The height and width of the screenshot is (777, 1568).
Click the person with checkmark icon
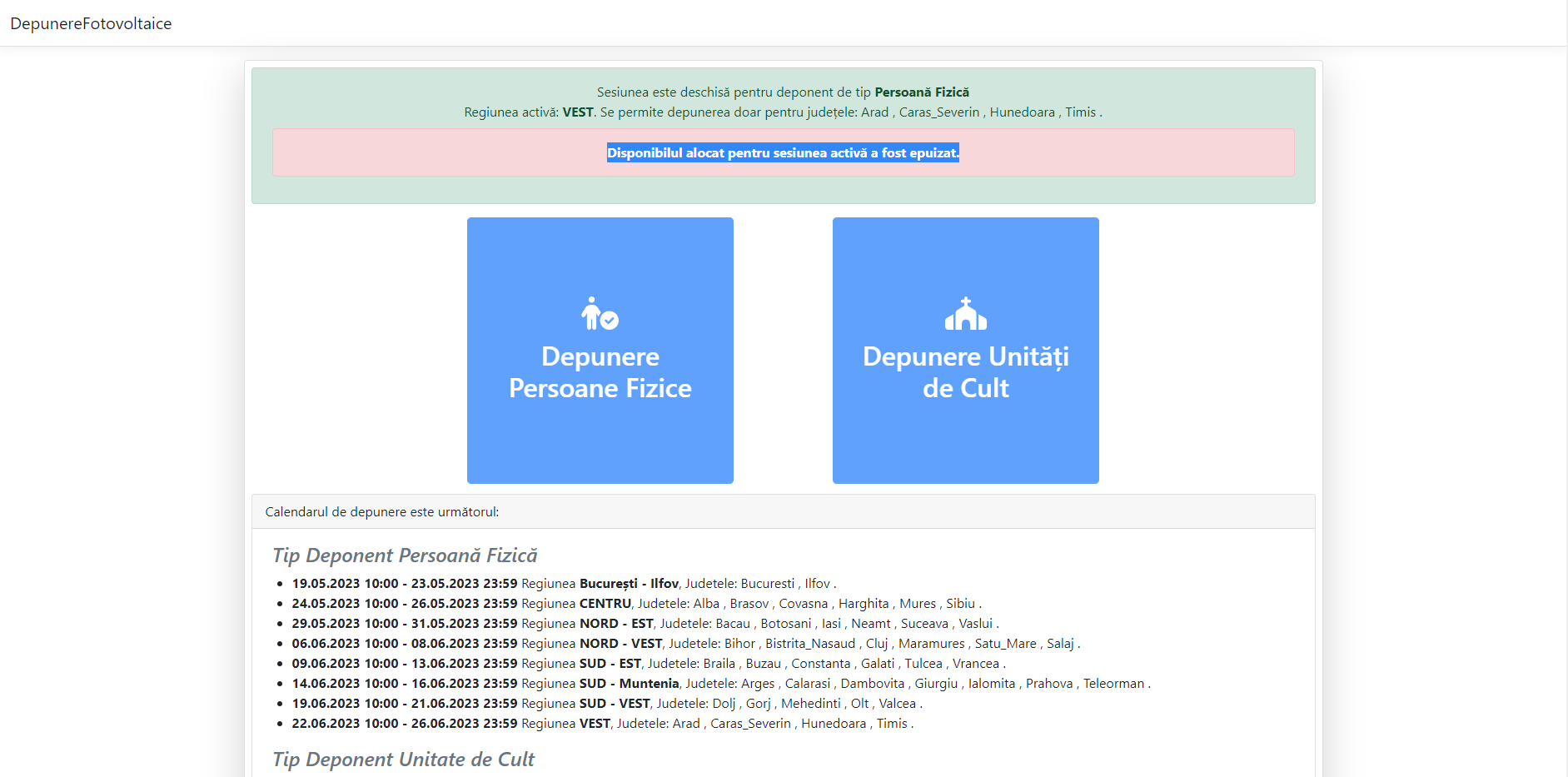tap(600, 314)
